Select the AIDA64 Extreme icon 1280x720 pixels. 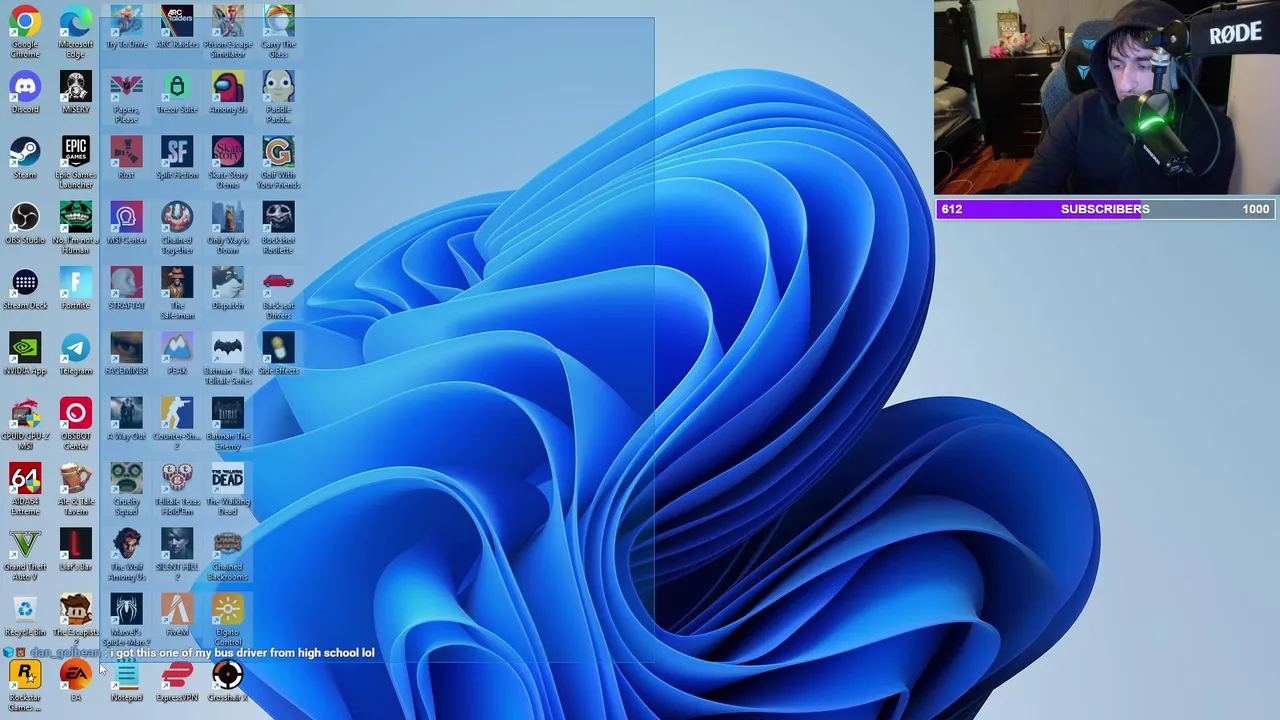(x=25, y=489)
